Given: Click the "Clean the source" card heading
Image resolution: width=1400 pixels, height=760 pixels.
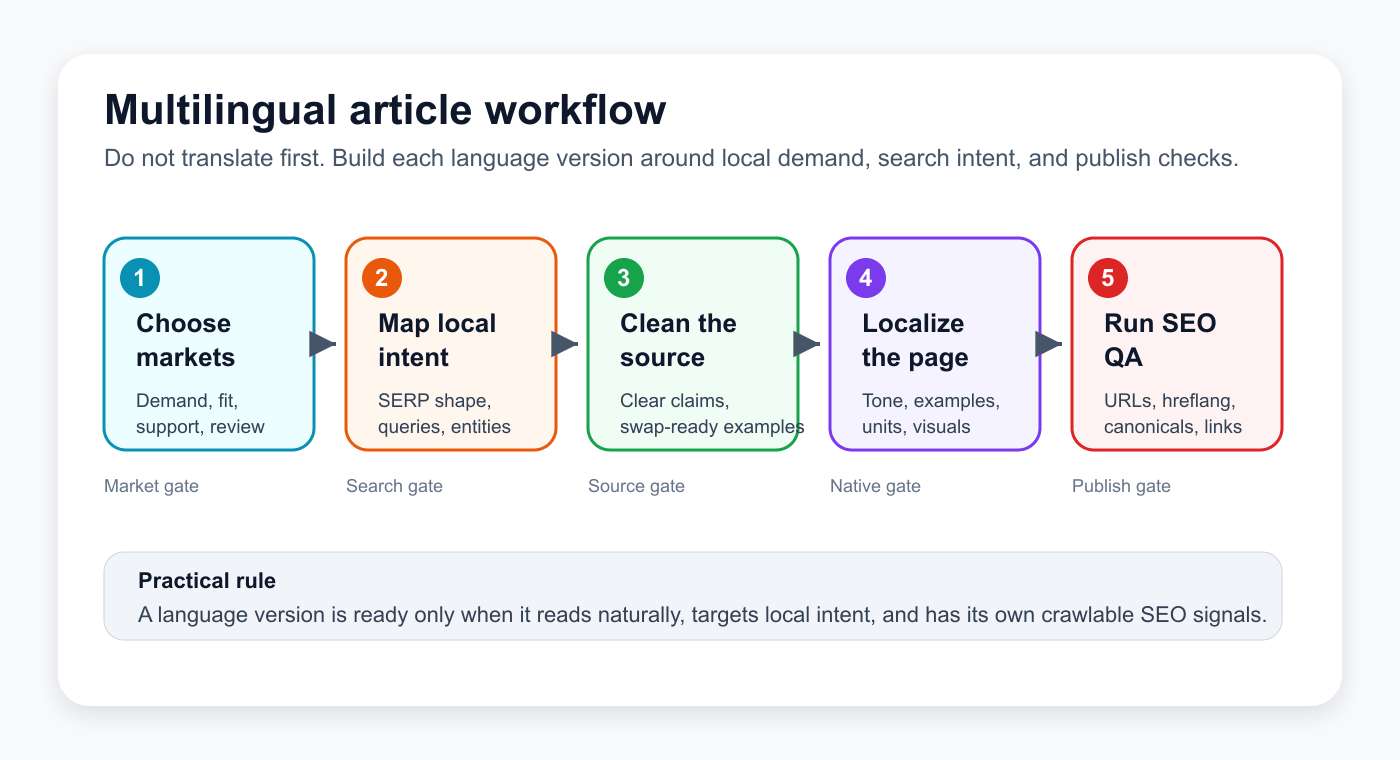Looking at the screenshot, I should (678, 340).
